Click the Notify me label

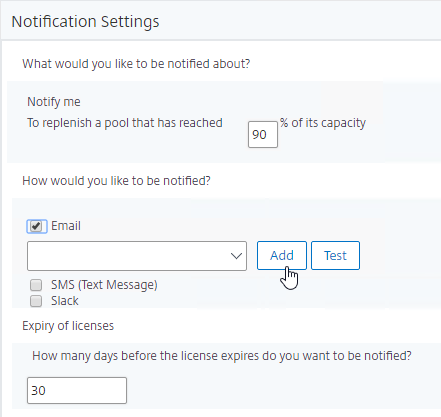(54, 102)
